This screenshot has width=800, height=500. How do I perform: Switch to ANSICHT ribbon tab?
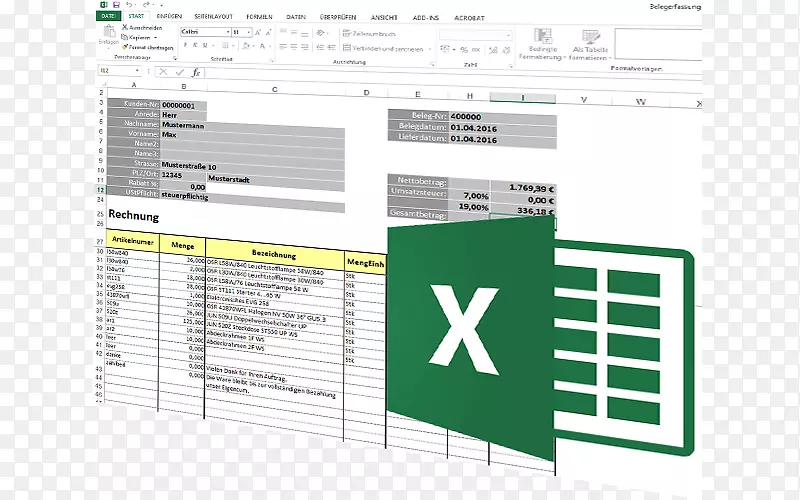[384, 18]
